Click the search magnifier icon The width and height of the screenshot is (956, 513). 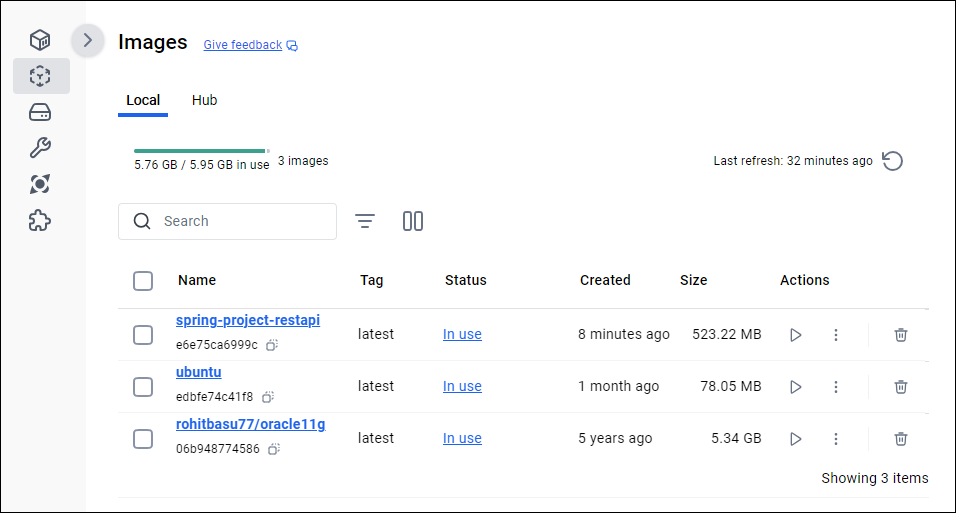pos(142,221)
